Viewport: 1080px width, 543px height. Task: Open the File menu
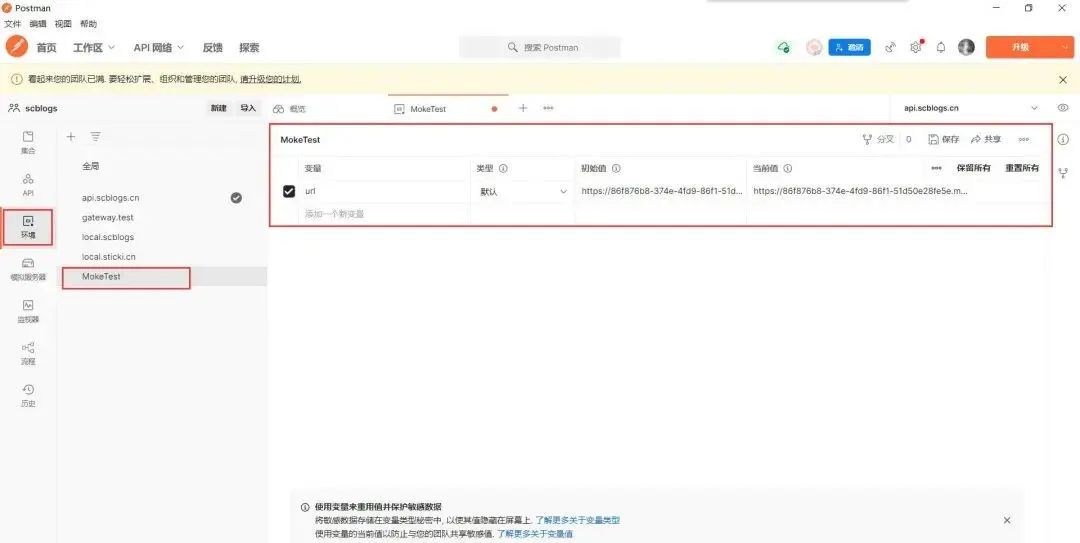tap(12, 23)
